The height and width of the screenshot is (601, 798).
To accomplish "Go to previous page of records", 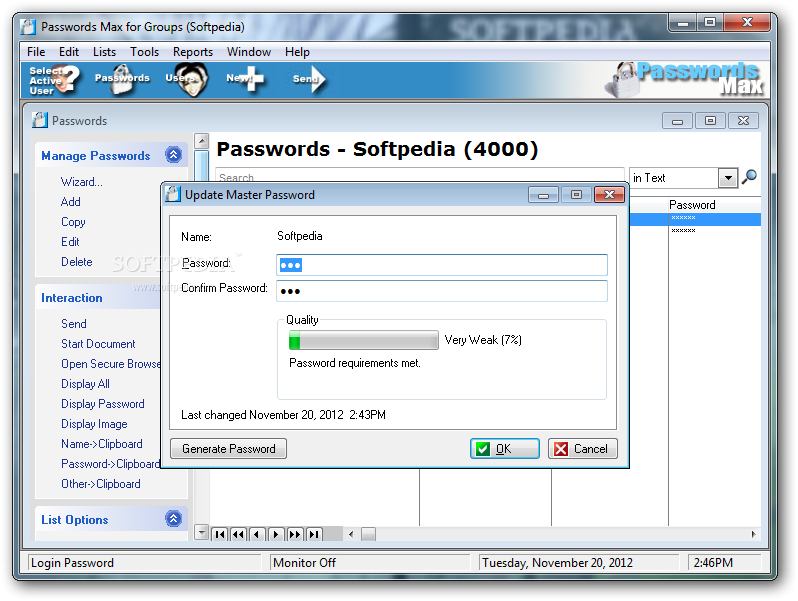I will tap(238, 534).
